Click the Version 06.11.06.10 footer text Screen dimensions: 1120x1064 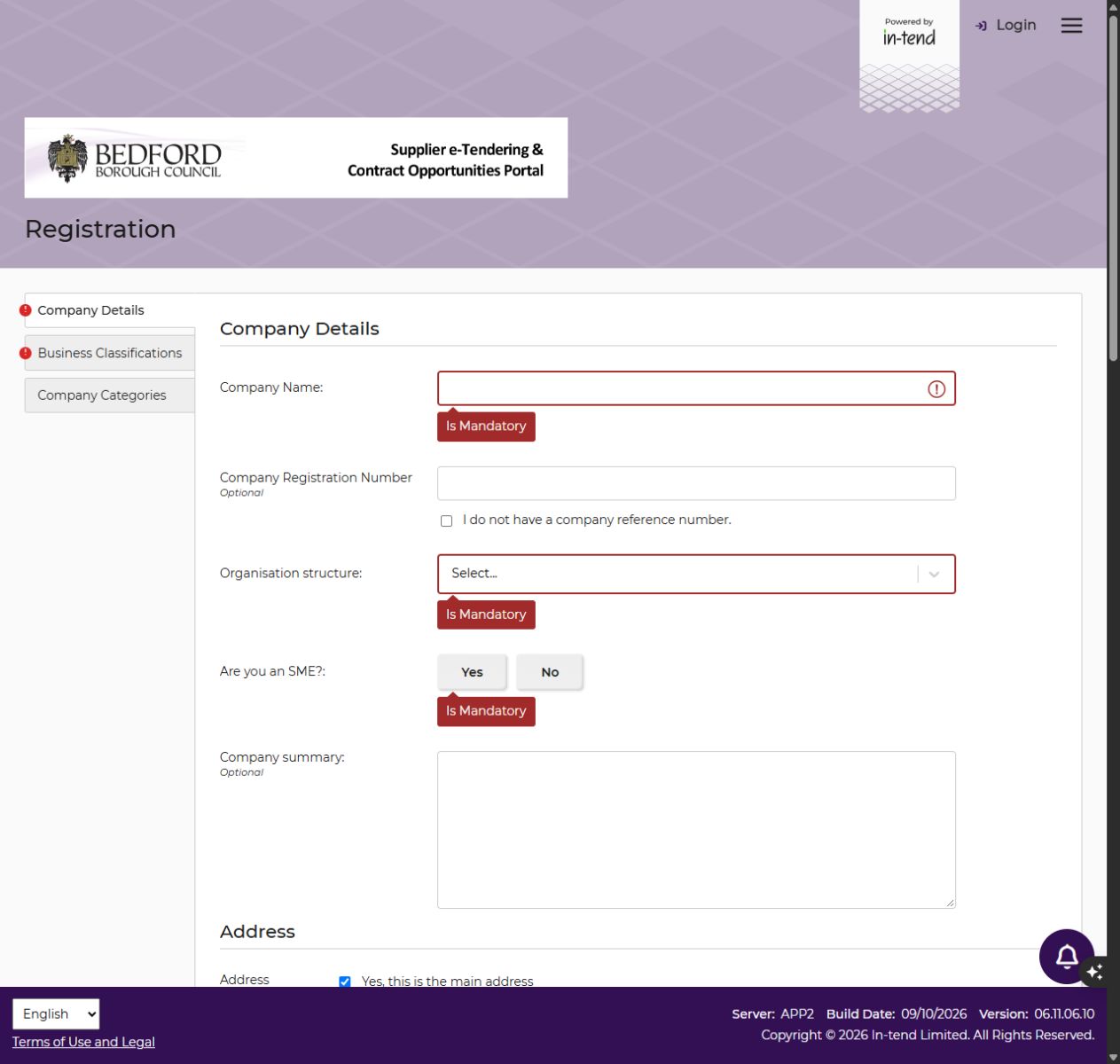tap(1037, 1013)
